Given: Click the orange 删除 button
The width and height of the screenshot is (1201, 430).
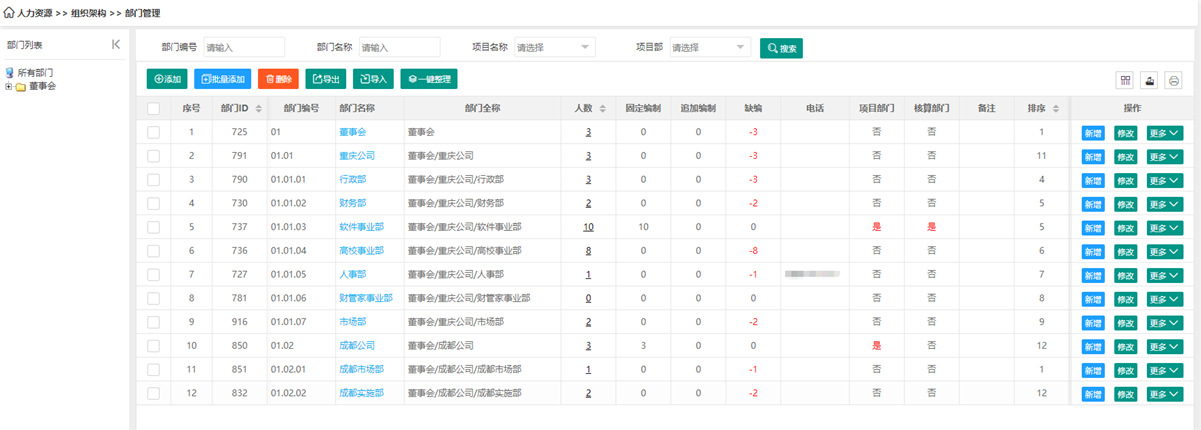Looking at the screenshot, I should coord(278,79).
